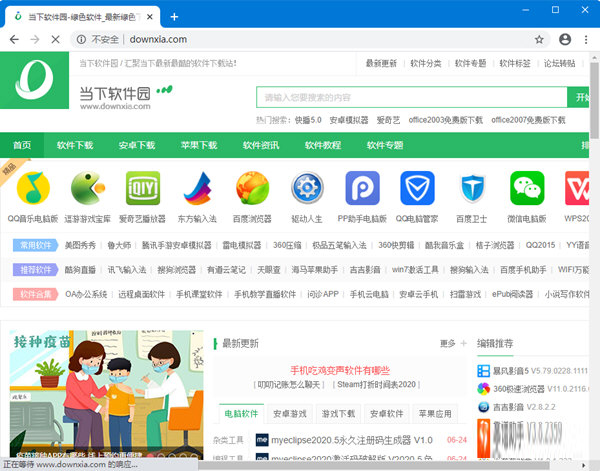This screenshot has width=600, height=471.
Task: Open 苹果下载 navigation item
Action: 199,145
